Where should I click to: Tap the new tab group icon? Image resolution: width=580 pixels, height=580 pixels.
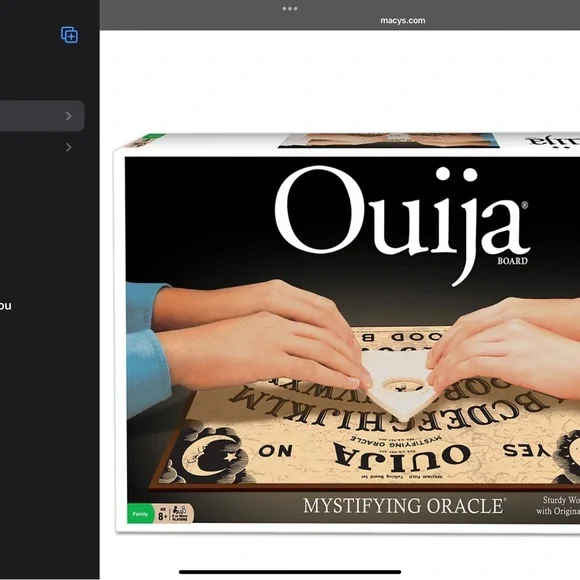coord(70,35)
